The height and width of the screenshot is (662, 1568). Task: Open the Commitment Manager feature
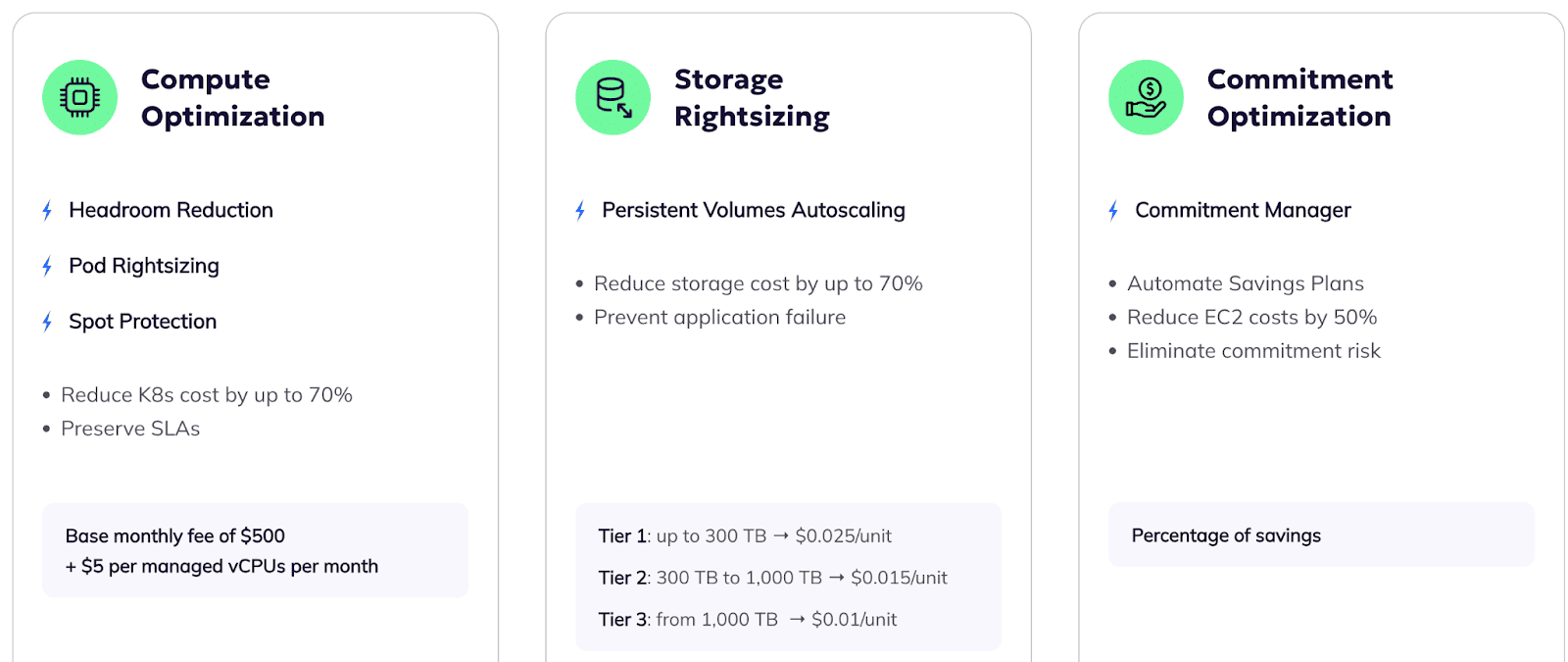[1243, 210]
